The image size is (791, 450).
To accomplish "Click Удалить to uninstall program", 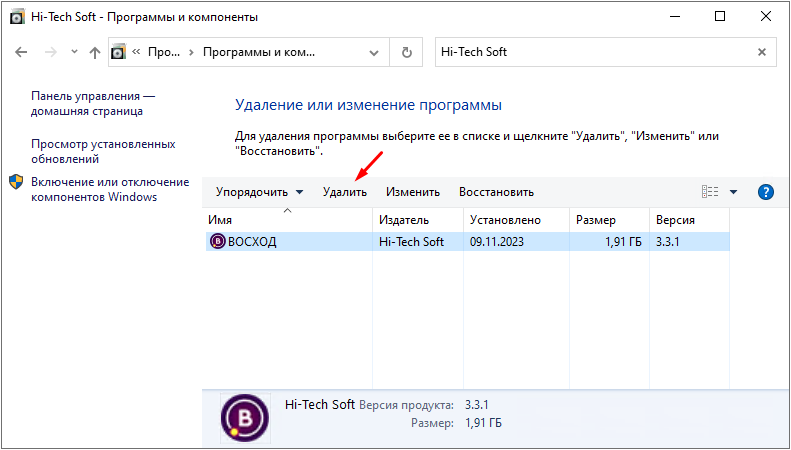I will [x=345, y=192].
